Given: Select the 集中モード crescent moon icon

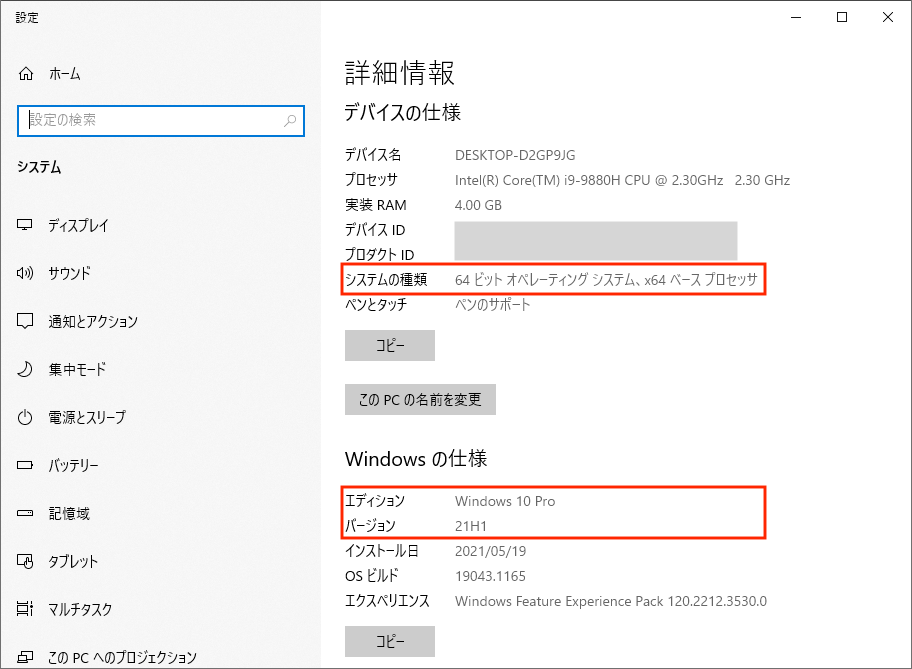Looking at the screenshot, I should point(25,369).
